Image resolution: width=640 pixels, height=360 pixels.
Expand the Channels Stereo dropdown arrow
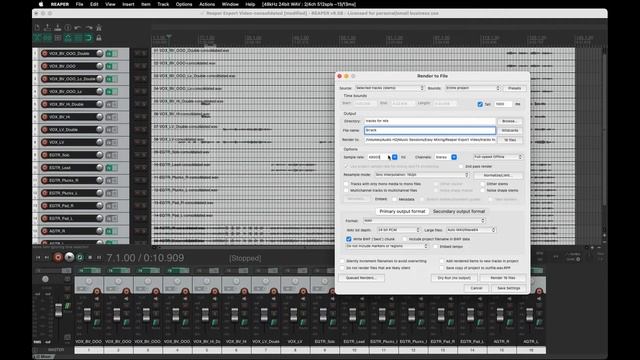(x=454, y=157)
